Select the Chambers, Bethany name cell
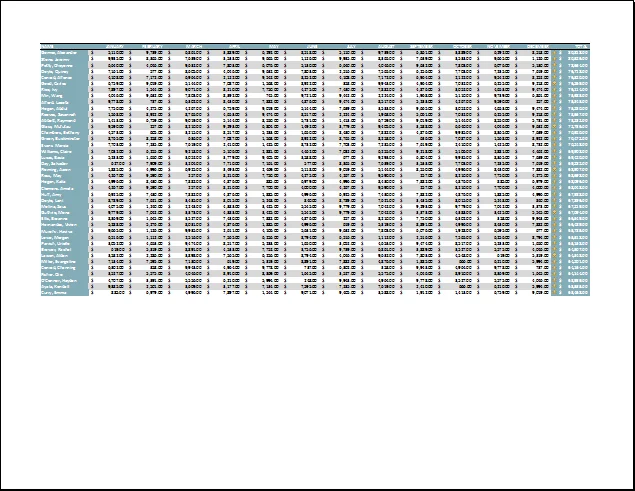 pos(64,132)
